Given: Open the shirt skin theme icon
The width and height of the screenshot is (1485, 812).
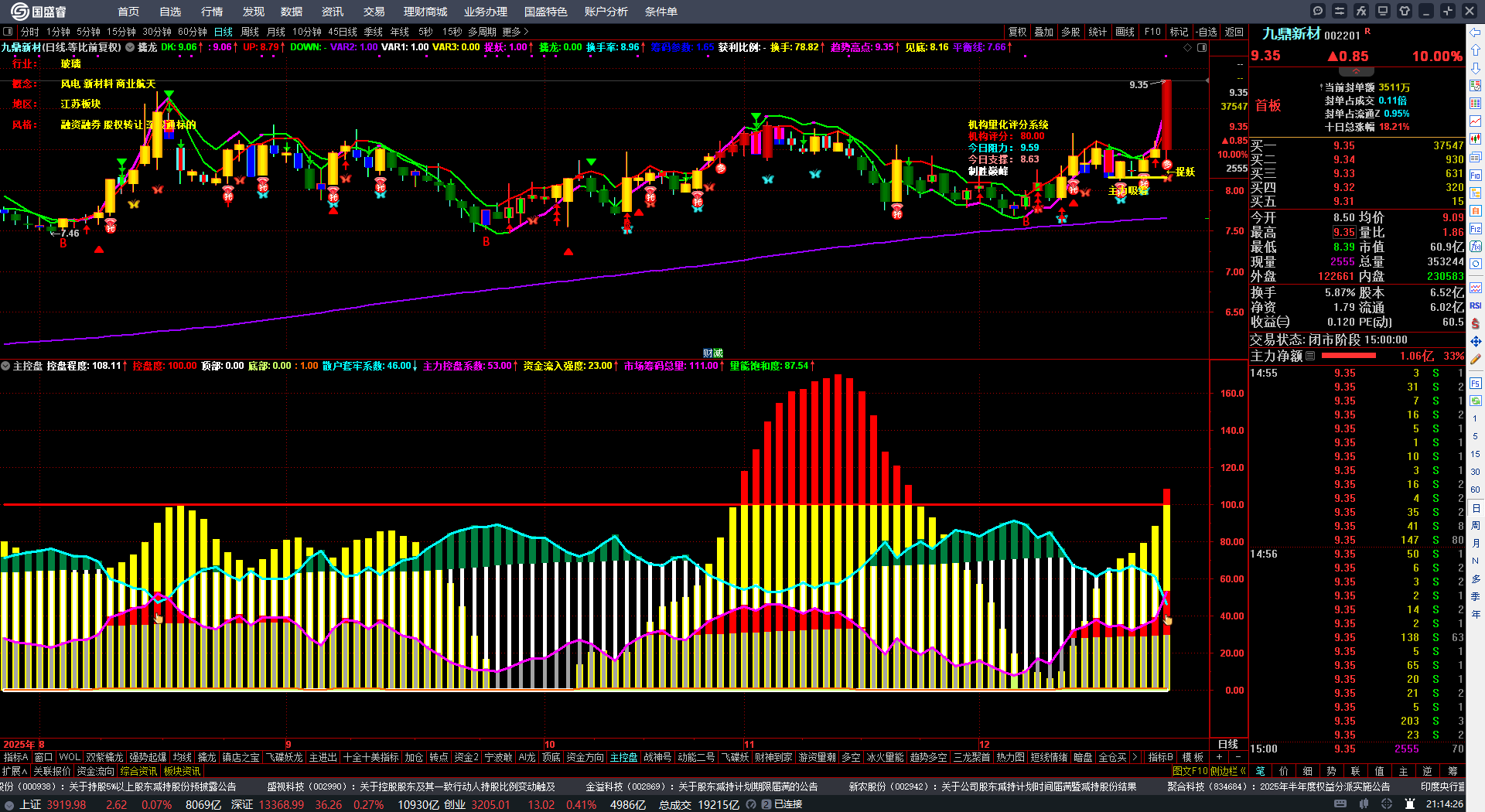Looking at the screenshot, I should [x=1405, y=11].
